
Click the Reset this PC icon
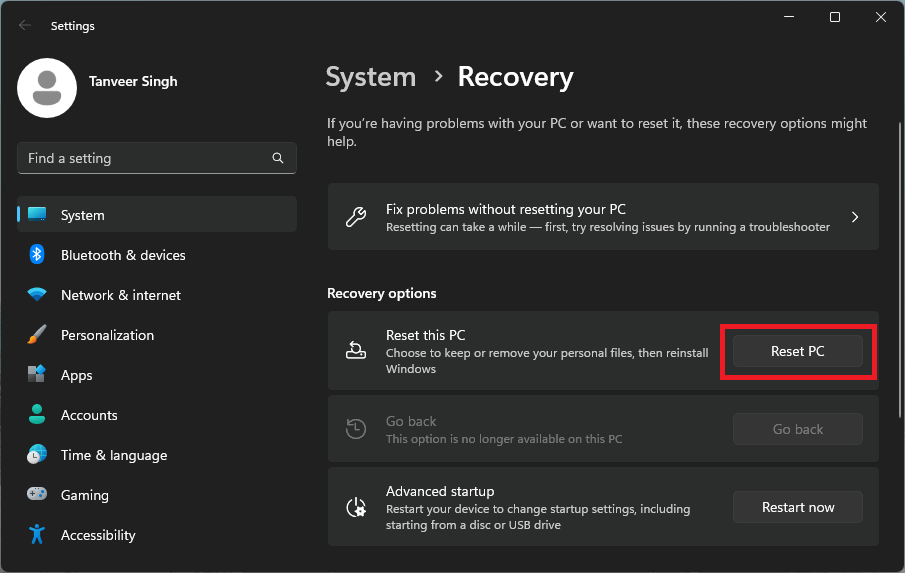point(356,350)
